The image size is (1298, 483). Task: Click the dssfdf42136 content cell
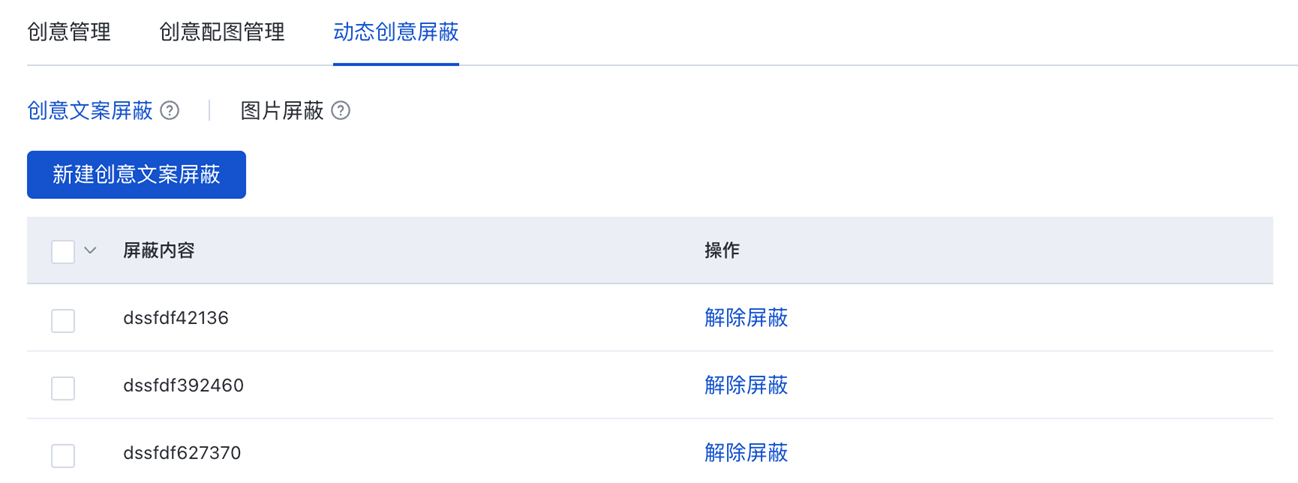pyautogui.click(x=176, y=318)
